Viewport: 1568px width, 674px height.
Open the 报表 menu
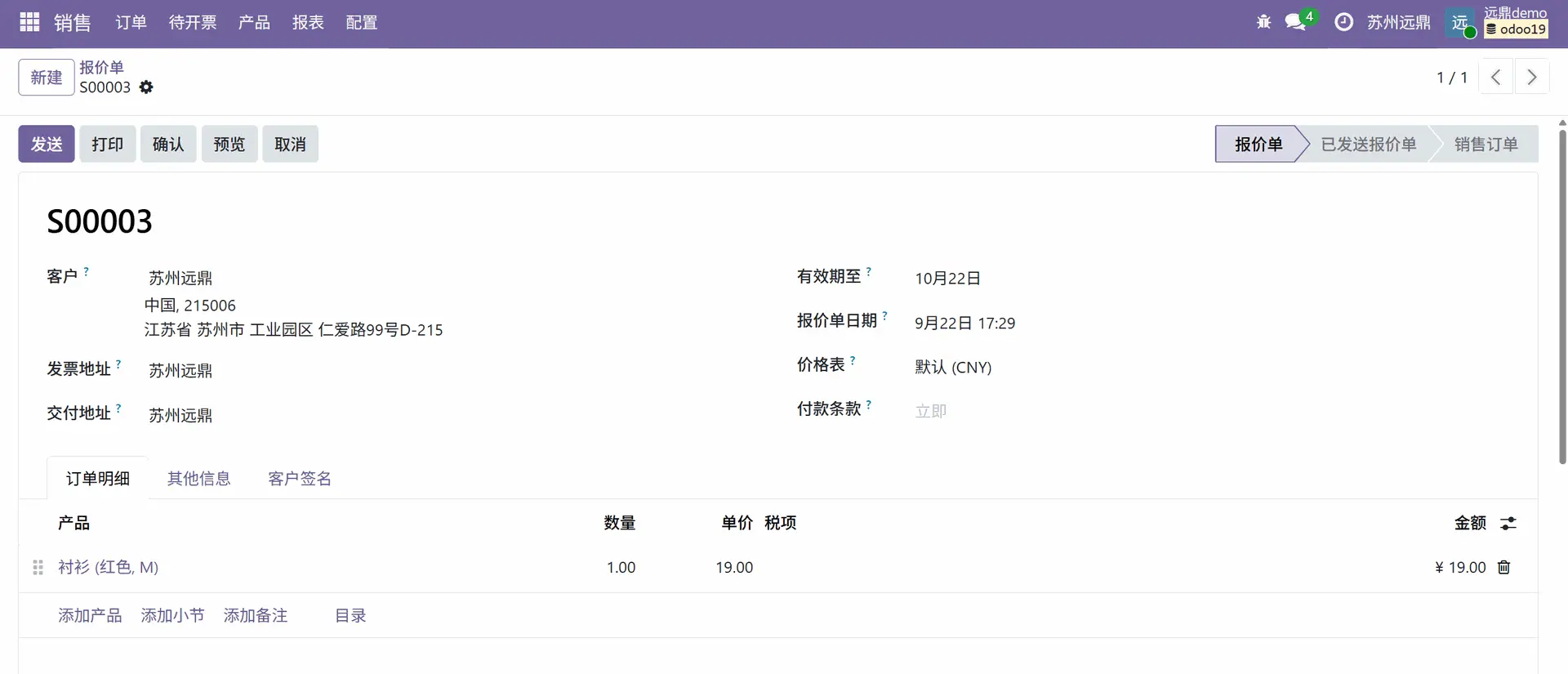pyautogui.click(x=308, y=22)
